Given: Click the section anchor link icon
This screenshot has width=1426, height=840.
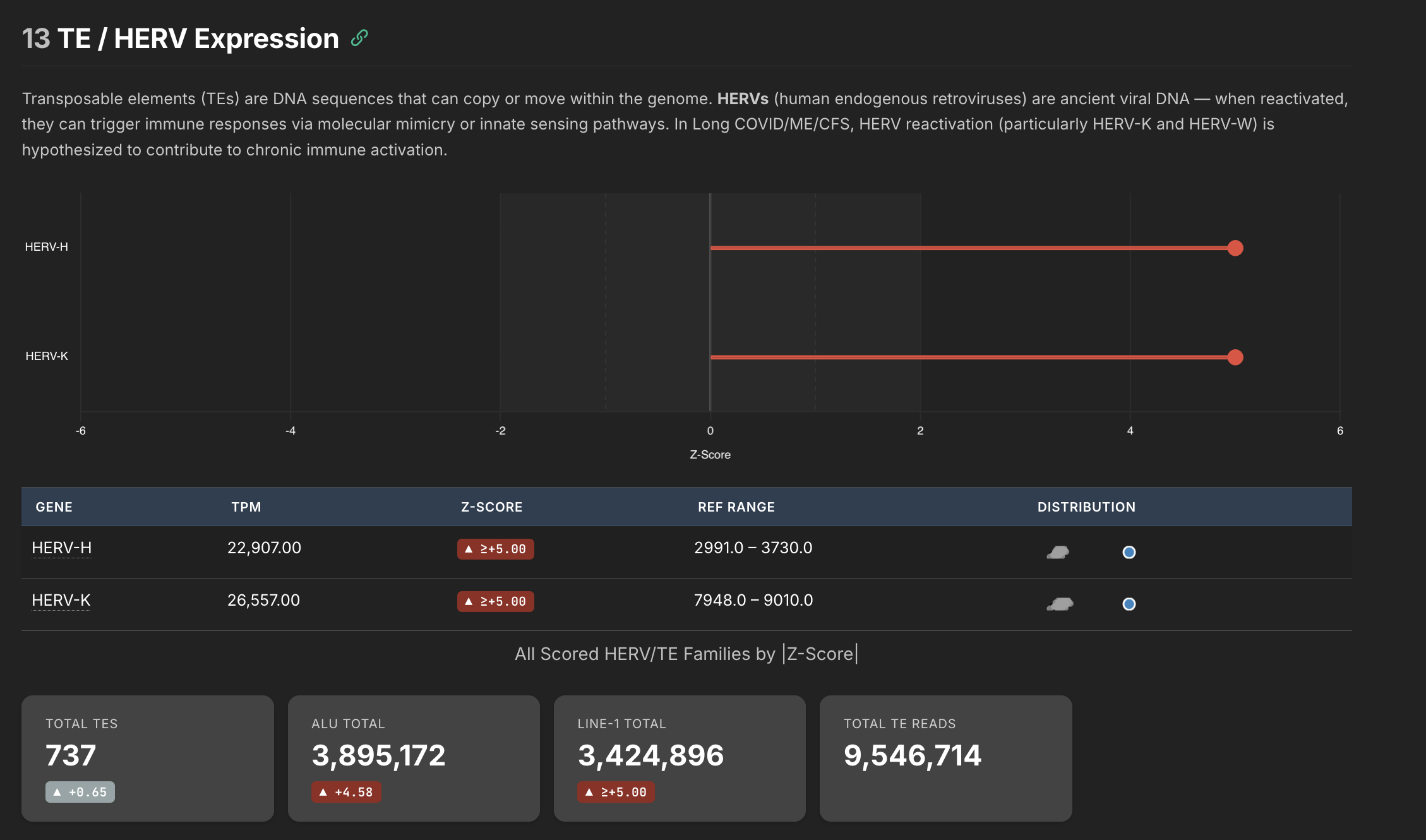Looking at the screenshot, I should [x=359, y=39].
